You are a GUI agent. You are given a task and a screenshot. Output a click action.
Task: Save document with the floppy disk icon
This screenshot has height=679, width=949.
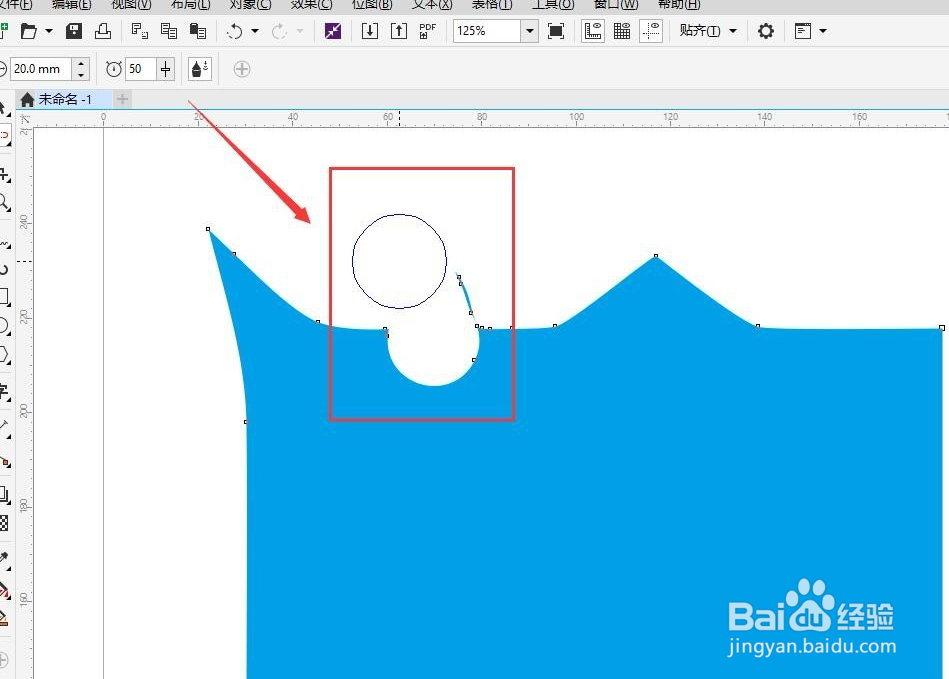coord(74,31)
